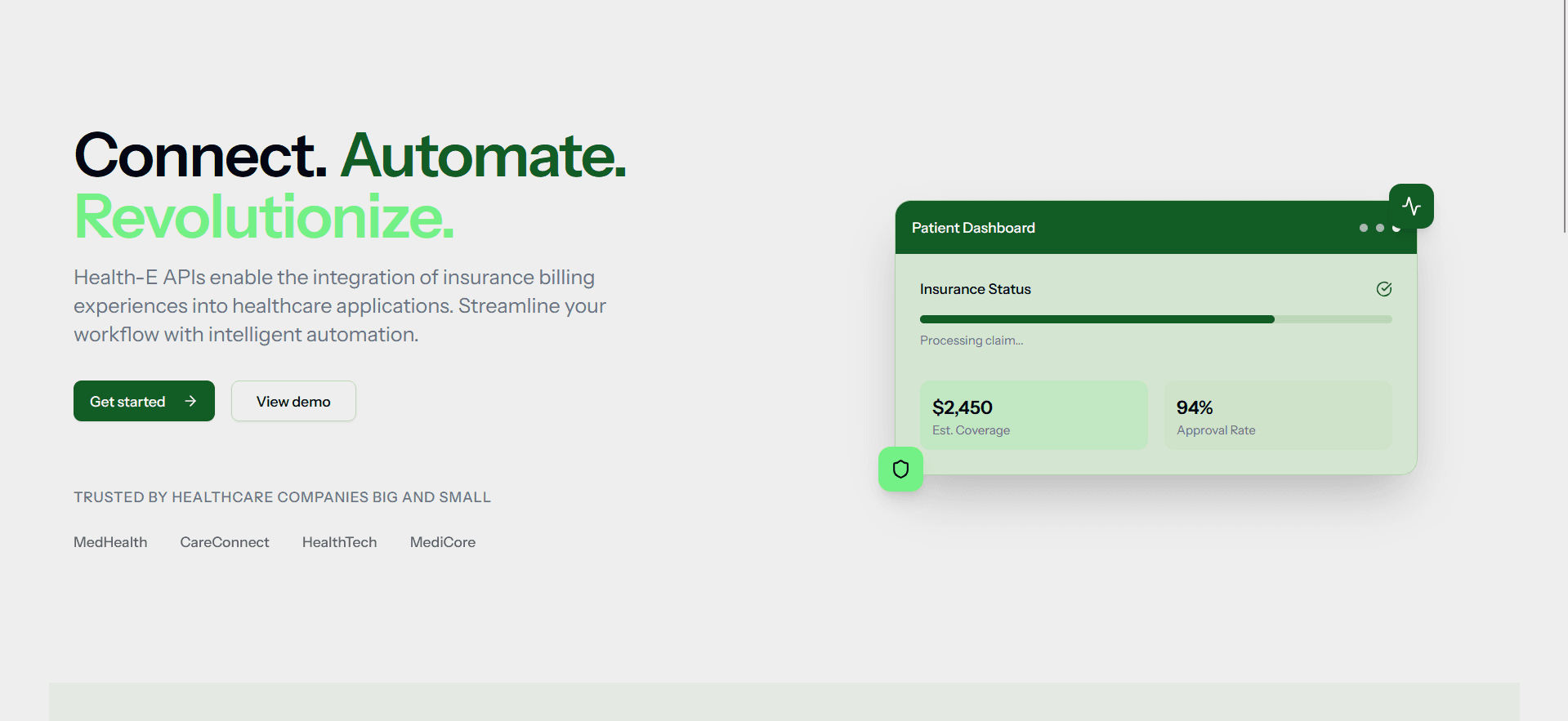Click the green shield icon badge
The image size is (1568, 721).
point(900,469)
